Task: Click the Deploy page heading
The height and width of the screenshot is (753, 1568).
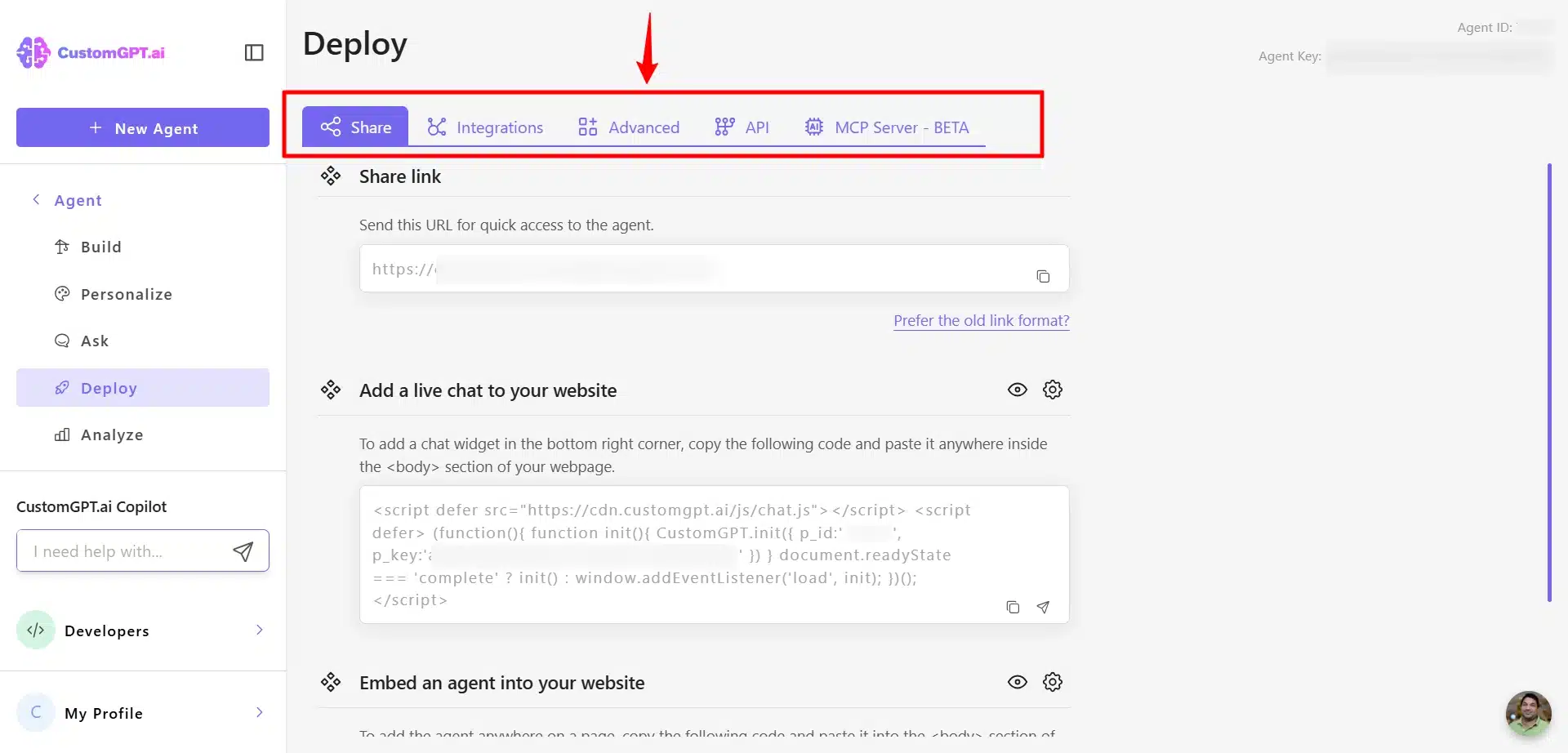Action: point(355,43)
